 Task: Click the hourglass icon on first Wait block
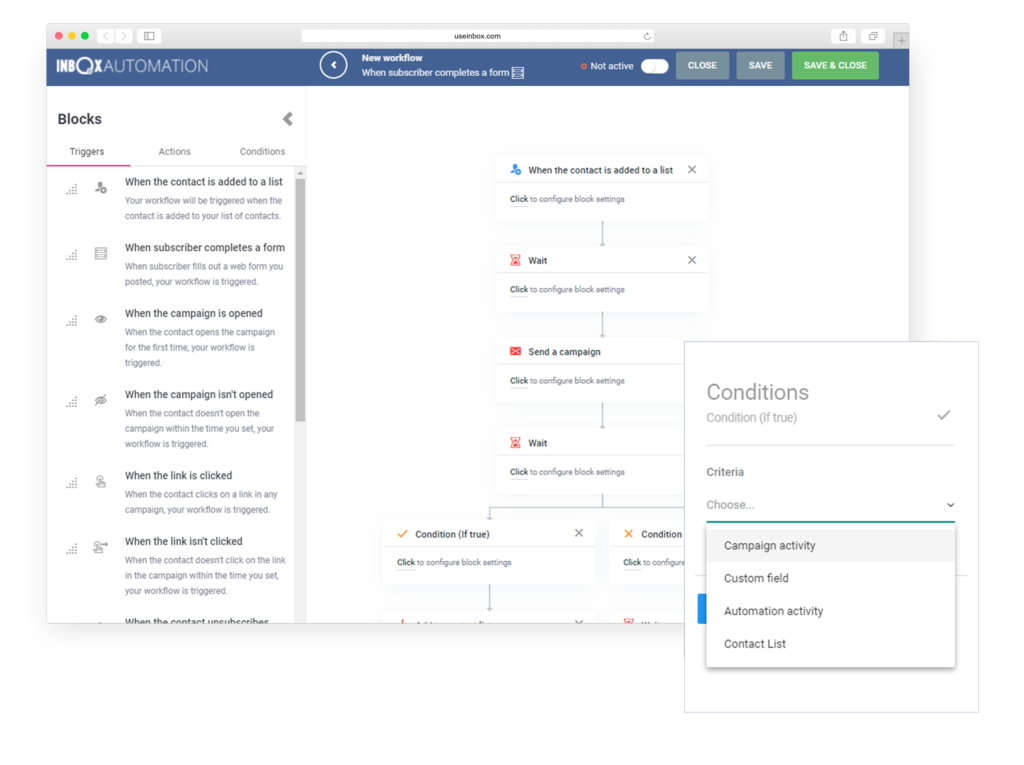tap(515, 261)
